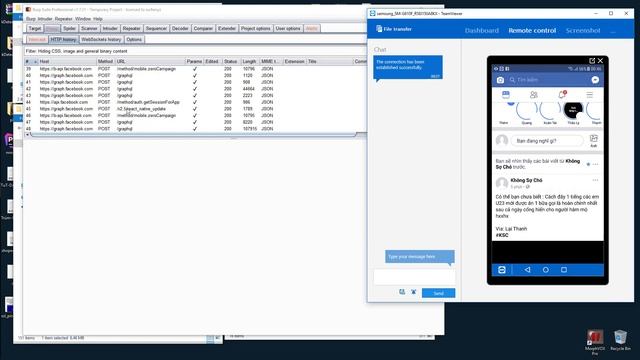The width and height of the screenshot is (640, 360).
Task: Switch to the Extender tab
Action: 227,29
